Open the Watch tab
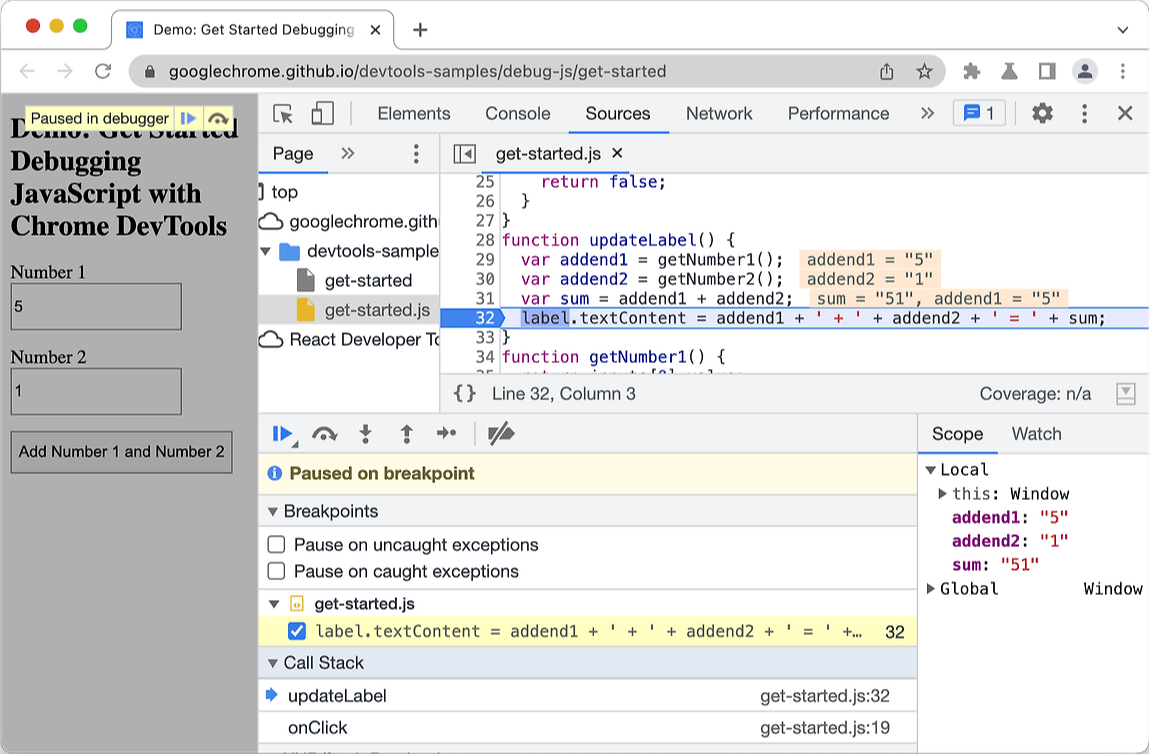This screenshot has height=754, width=1149. tap(1036, 434)
